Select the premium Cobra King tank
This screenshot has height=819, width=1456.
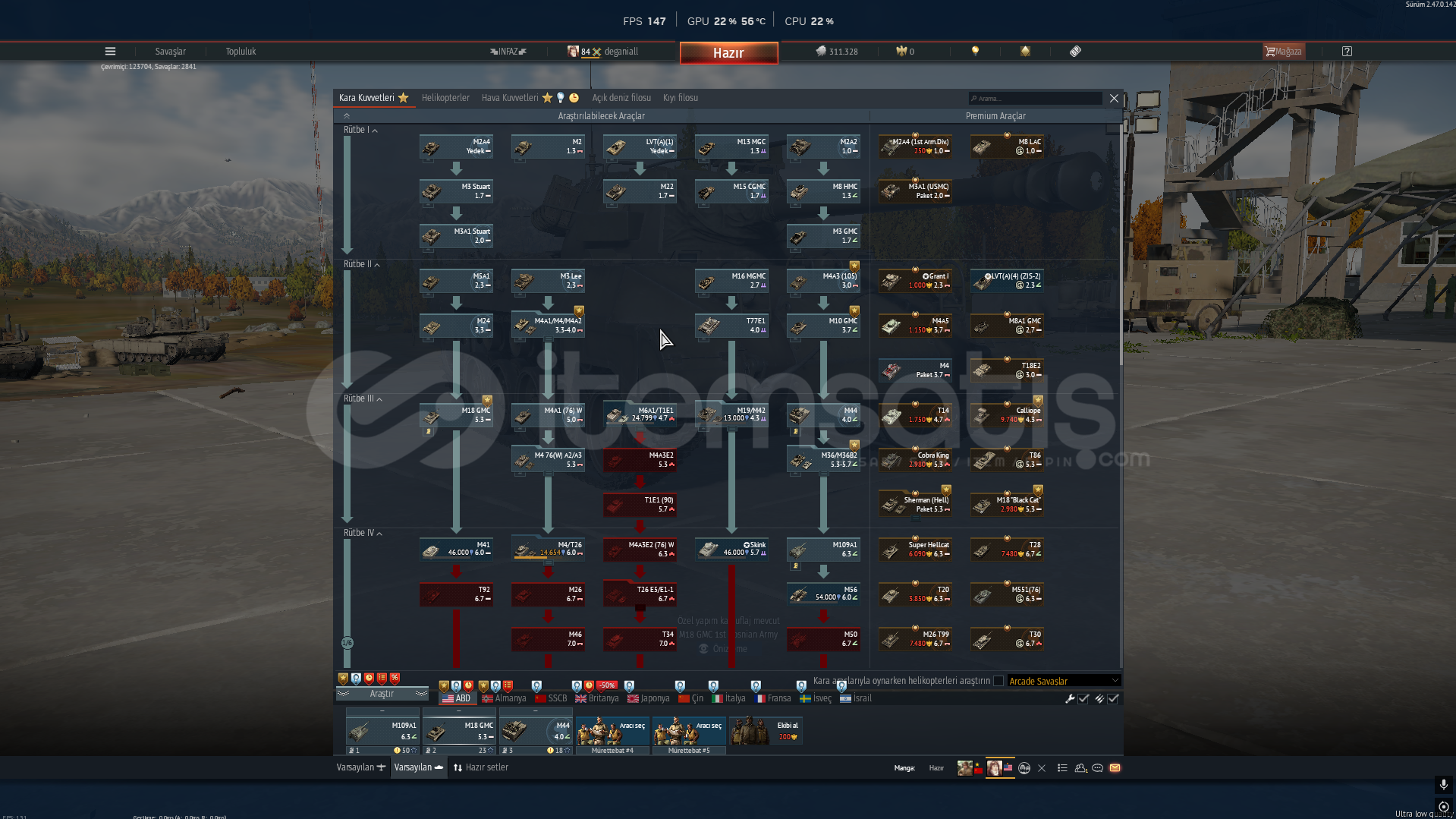pos(915,460)
